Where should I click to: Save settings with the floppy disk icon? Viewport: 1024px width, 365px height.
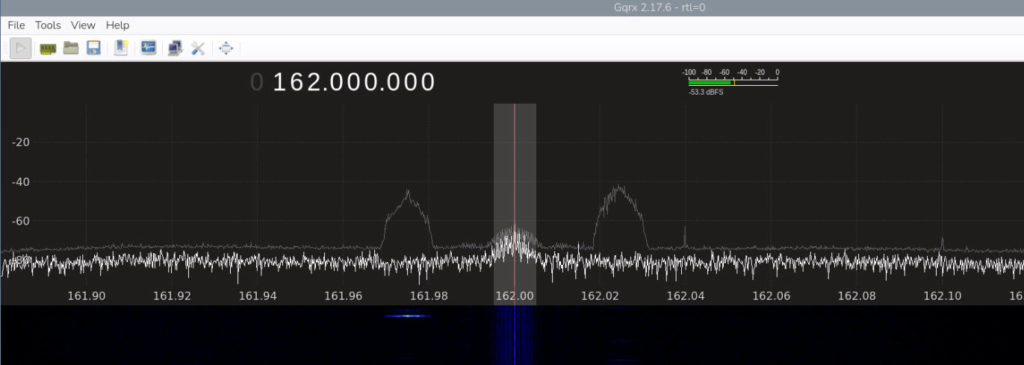pos(94,48)
